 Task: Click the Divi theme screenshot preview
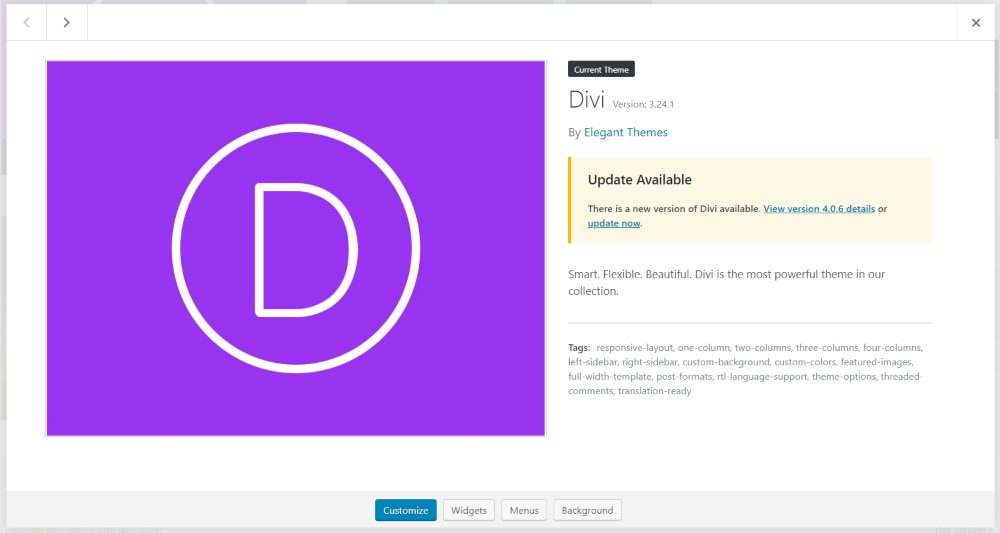point(296,249)
